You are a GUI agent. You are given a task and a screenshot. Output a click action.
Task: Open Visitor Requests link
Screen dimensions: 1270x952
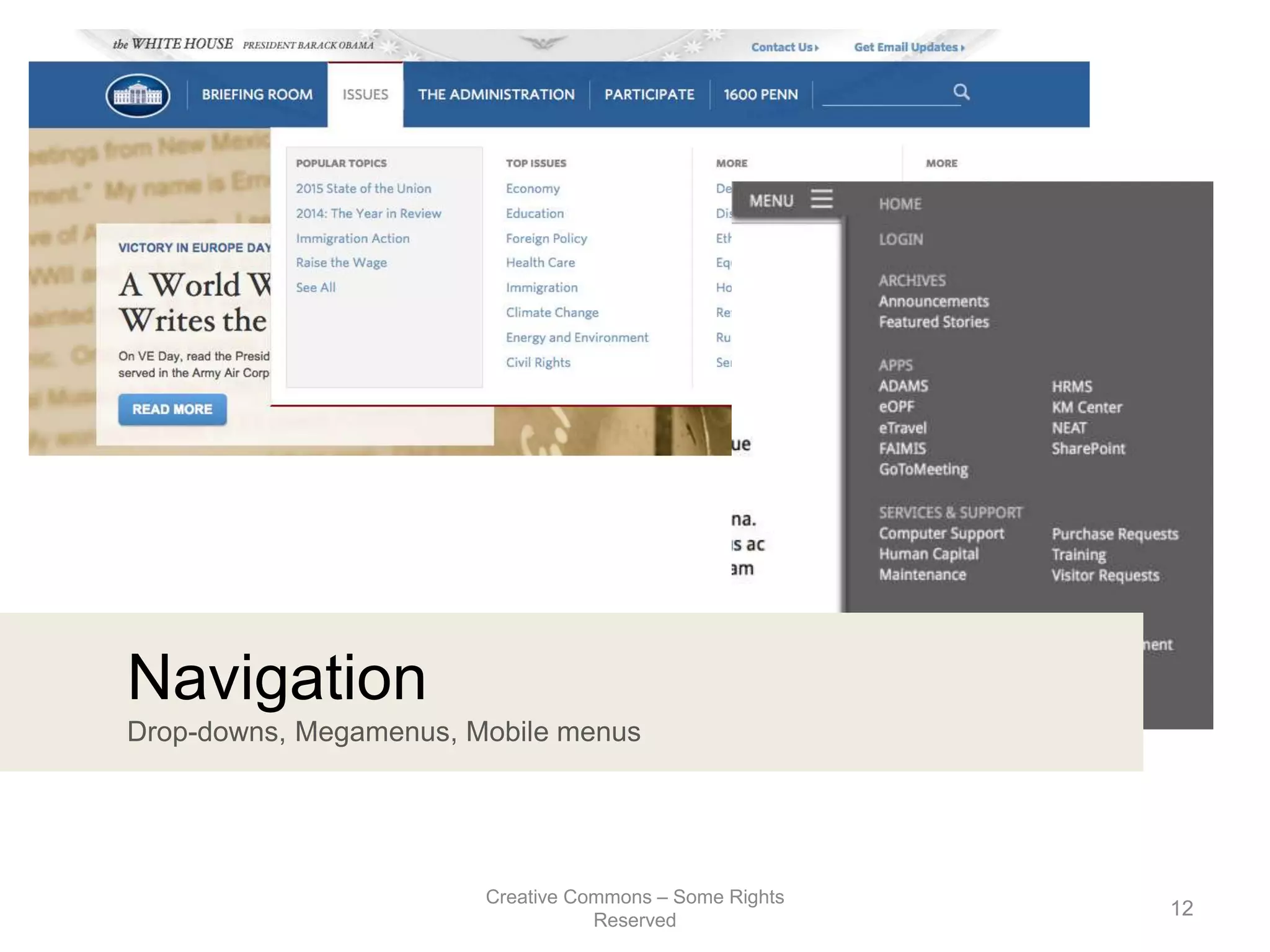point(1105,575)
